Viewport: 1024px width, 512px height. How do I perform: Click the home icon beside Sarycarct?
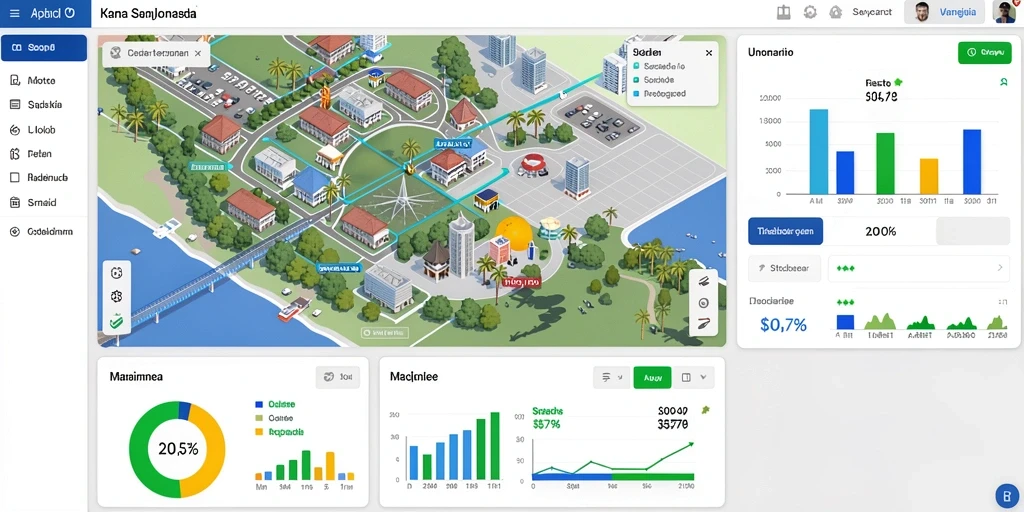(x=835, y=12)
